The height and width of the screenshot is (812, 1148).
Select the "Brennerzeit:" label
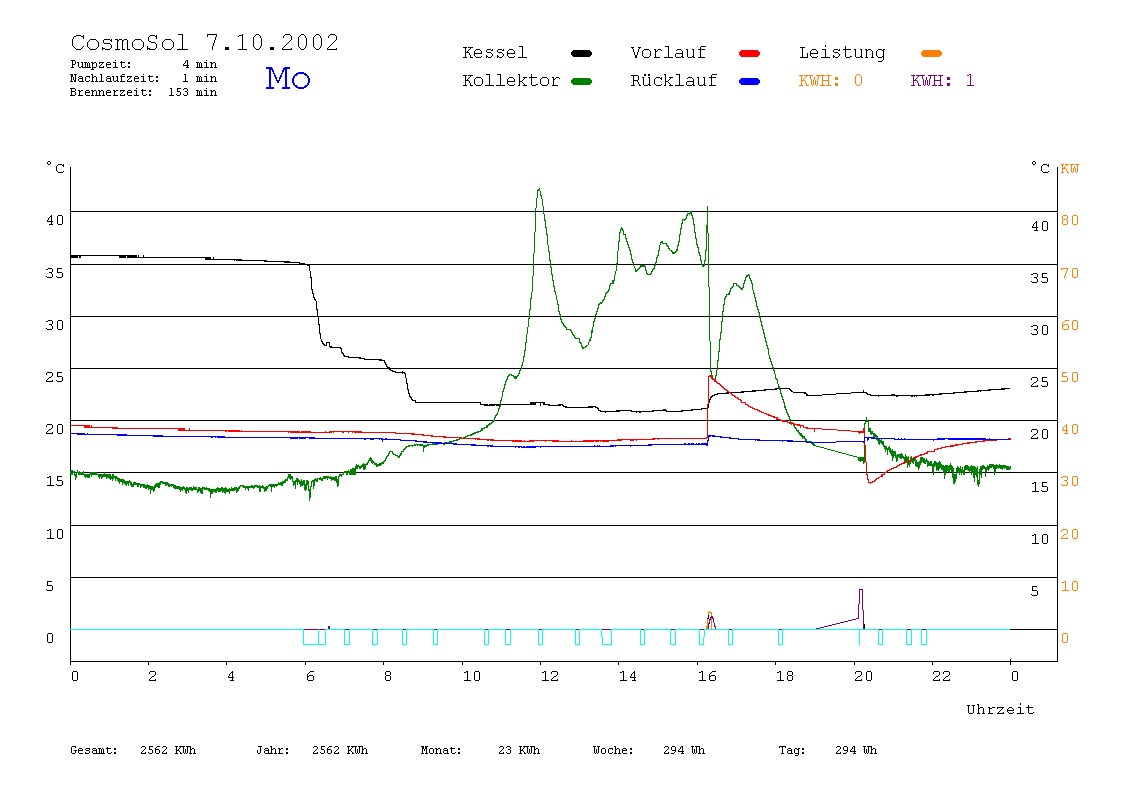111,92
